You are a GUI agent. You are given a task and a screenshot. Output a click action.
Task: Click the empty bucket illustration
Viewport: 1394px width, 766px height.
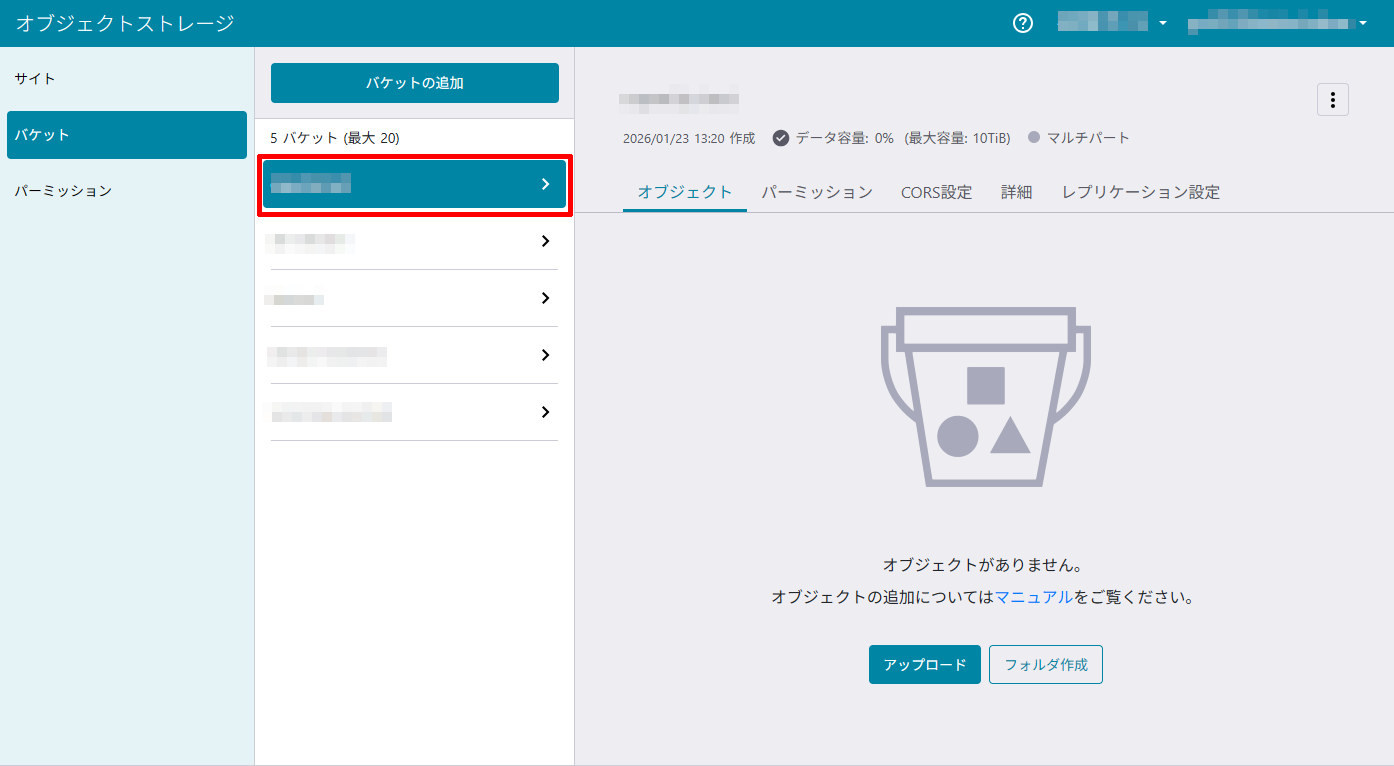(985, 397)
